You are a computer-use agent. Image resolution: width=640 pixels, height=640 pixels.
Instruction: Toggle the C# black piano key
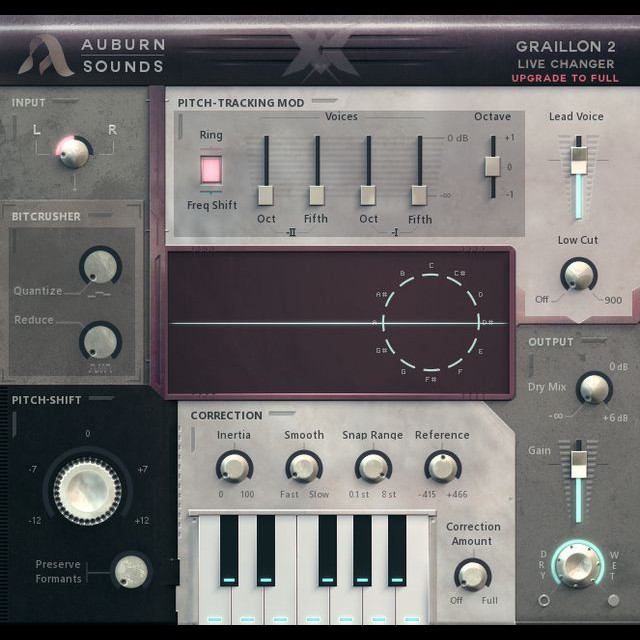pyautogui.click(x=229, y=550)
